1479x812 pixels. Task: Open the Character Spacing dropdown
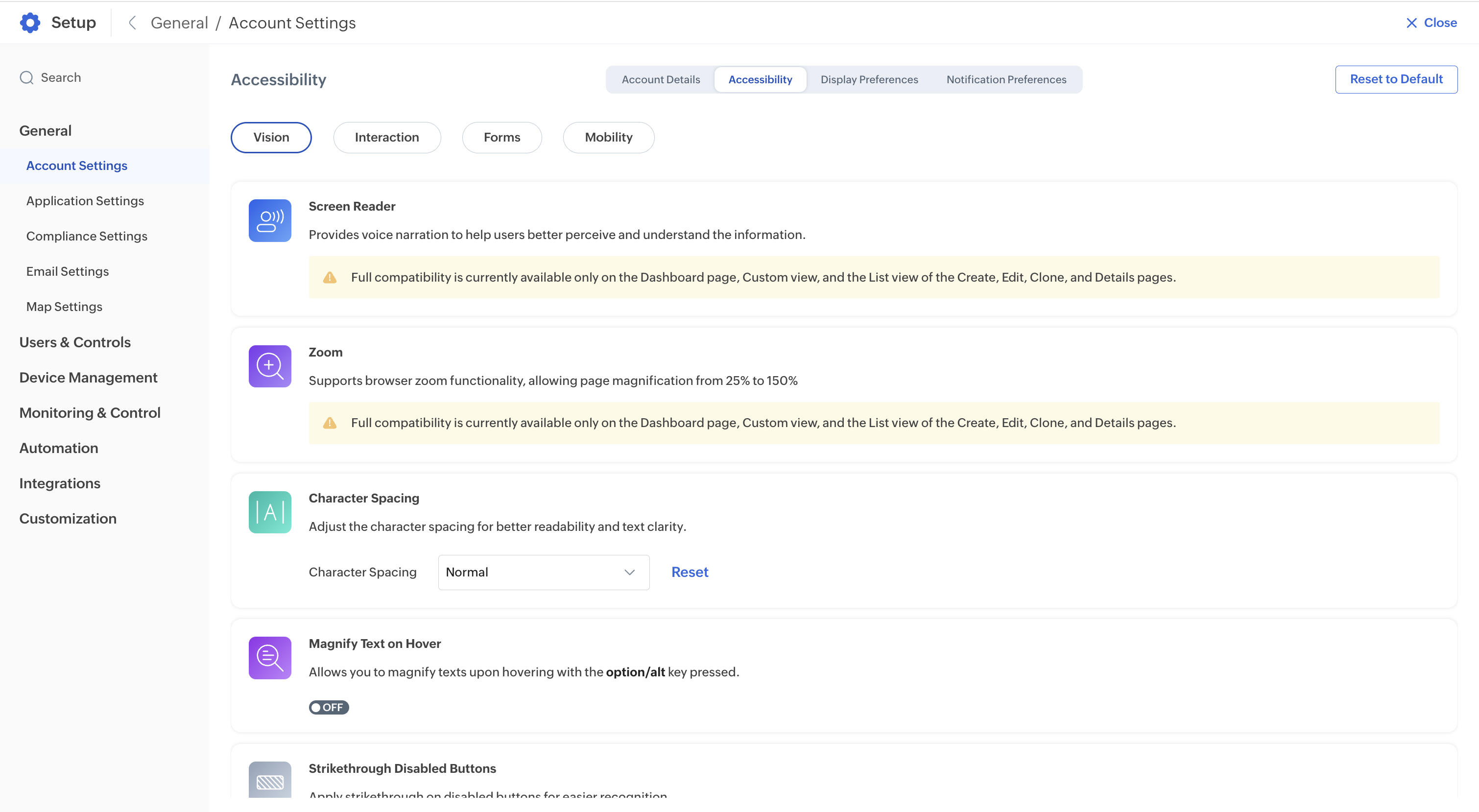544,573
